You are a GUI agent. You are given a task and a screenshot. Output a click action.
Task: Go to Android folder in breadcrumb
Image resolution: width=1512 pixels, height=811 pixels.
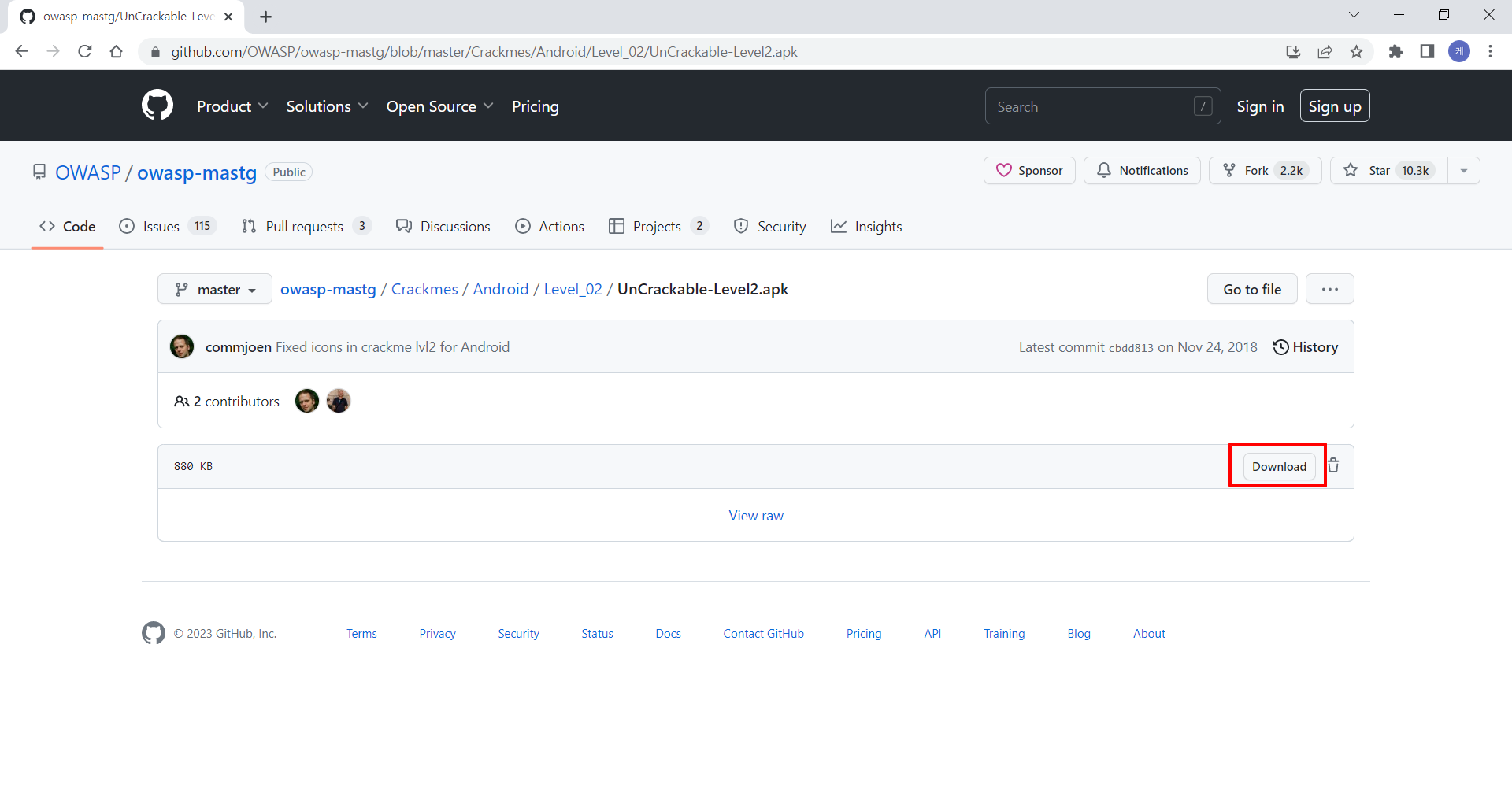(501, 289)
